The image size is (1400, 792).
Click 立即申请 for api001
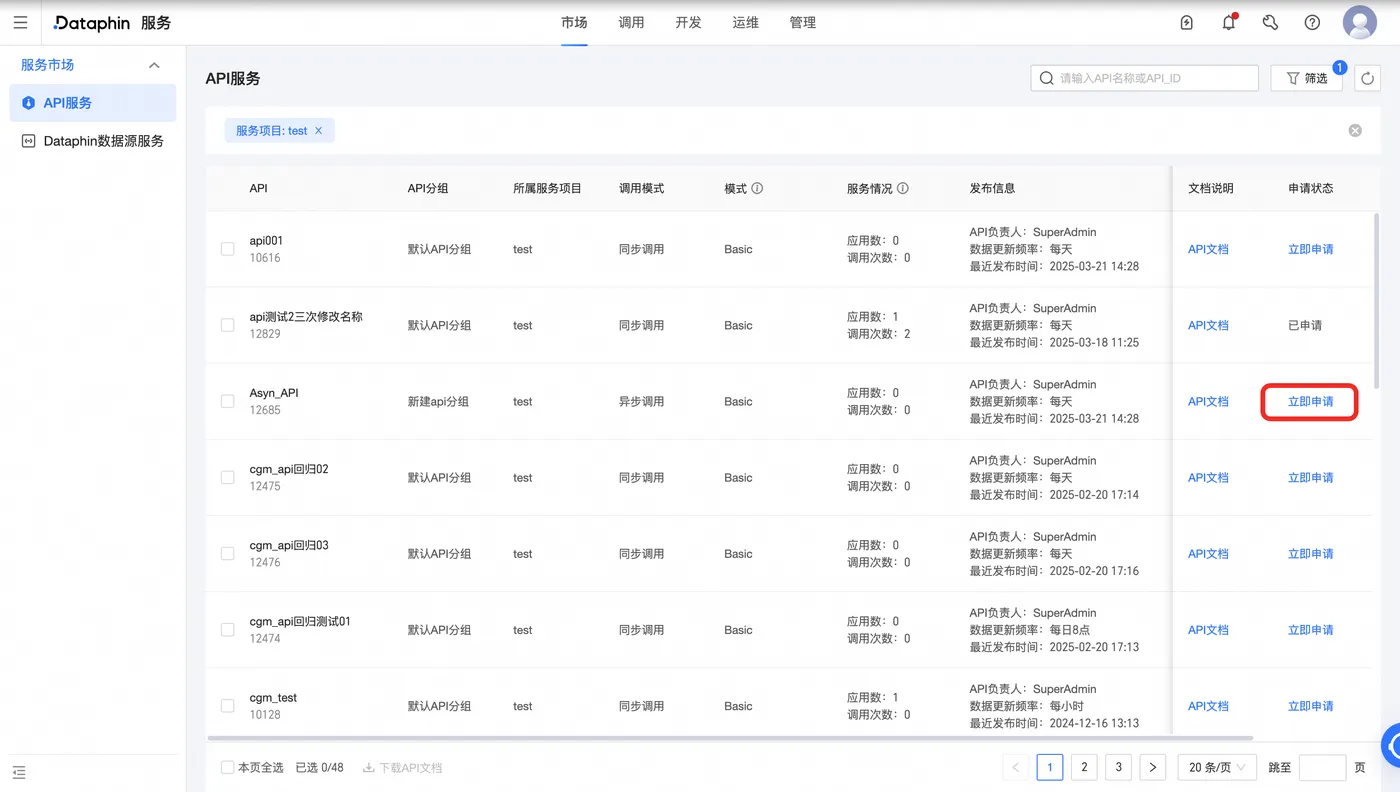(1310, 249)
